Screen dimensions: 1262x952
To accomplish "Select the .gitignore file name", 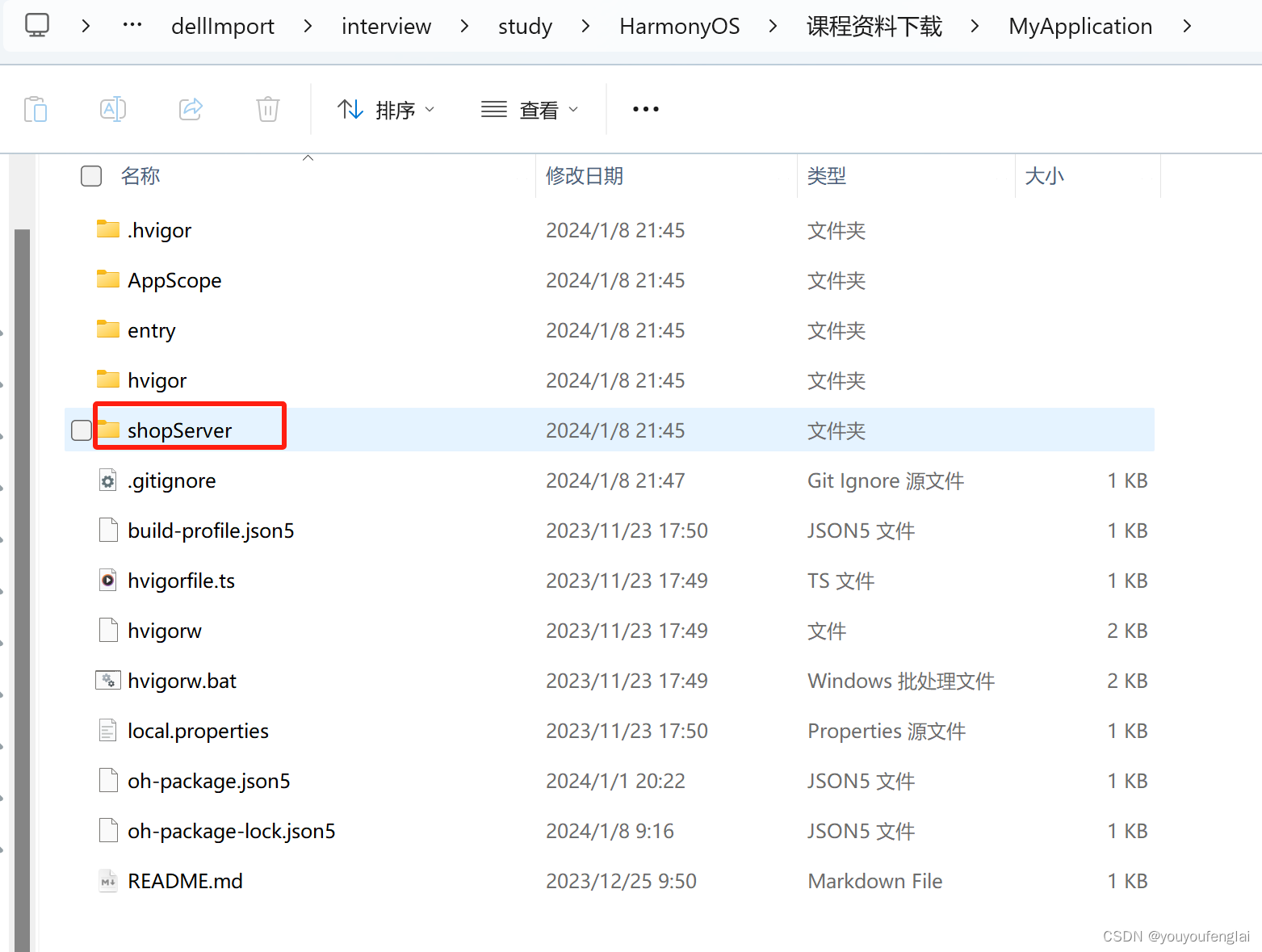I will pyautogui.click(x=171, y=480).
